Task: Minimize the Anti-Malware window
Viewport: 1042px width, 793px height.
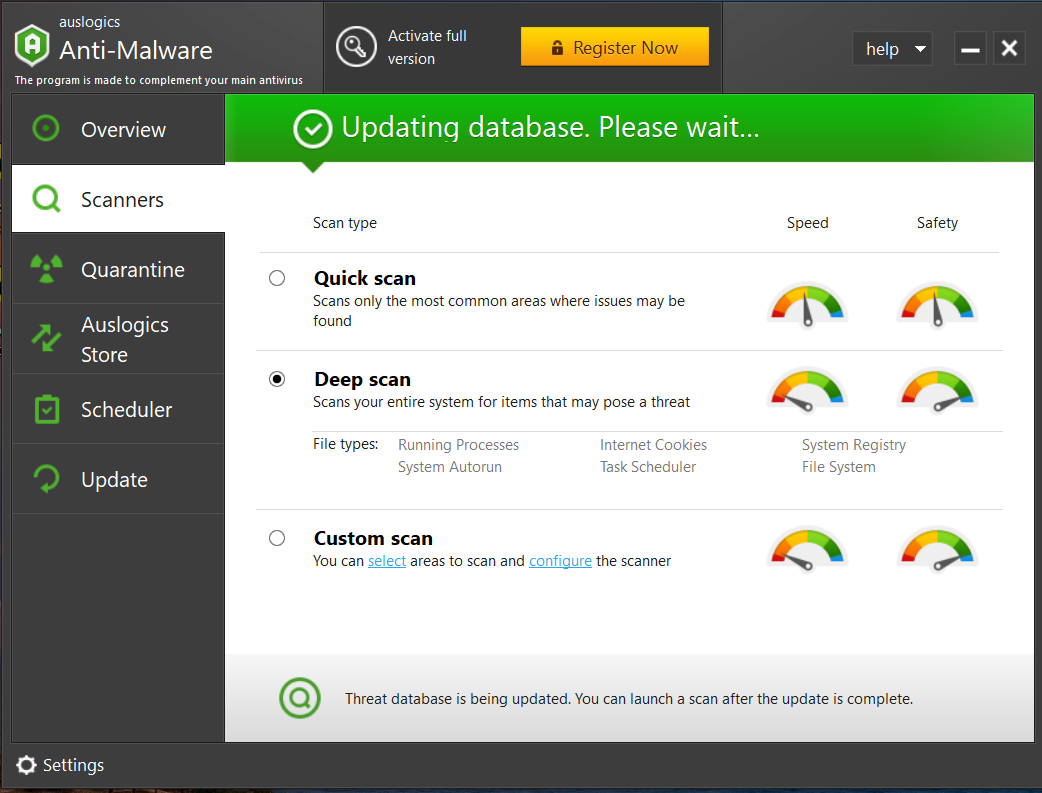Action: [x=970, y=49]
